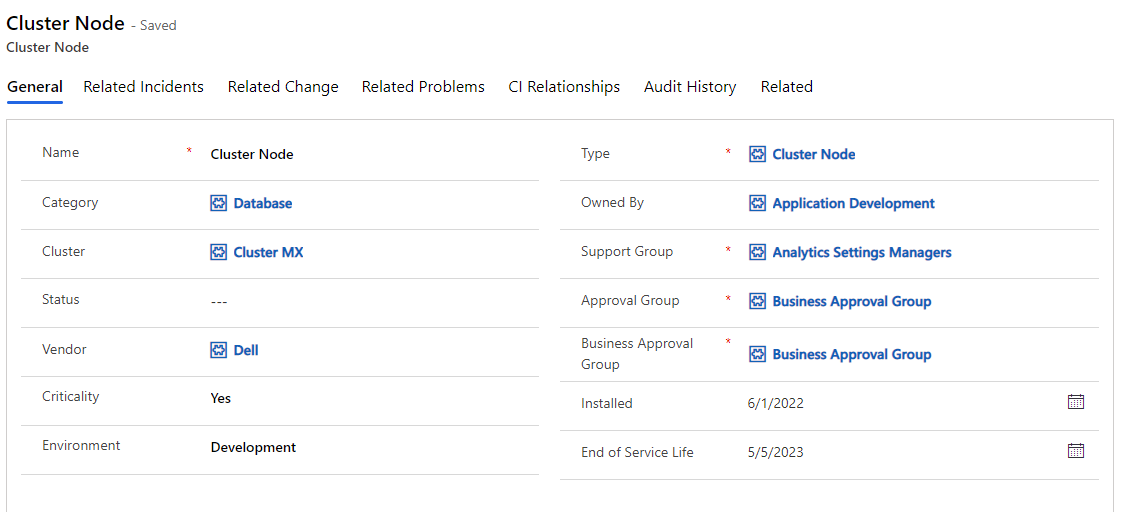Viewport: 1121px width, 512px height.
Task: Click the entity icon next to Cluster MX
Action: click(219, 252)
